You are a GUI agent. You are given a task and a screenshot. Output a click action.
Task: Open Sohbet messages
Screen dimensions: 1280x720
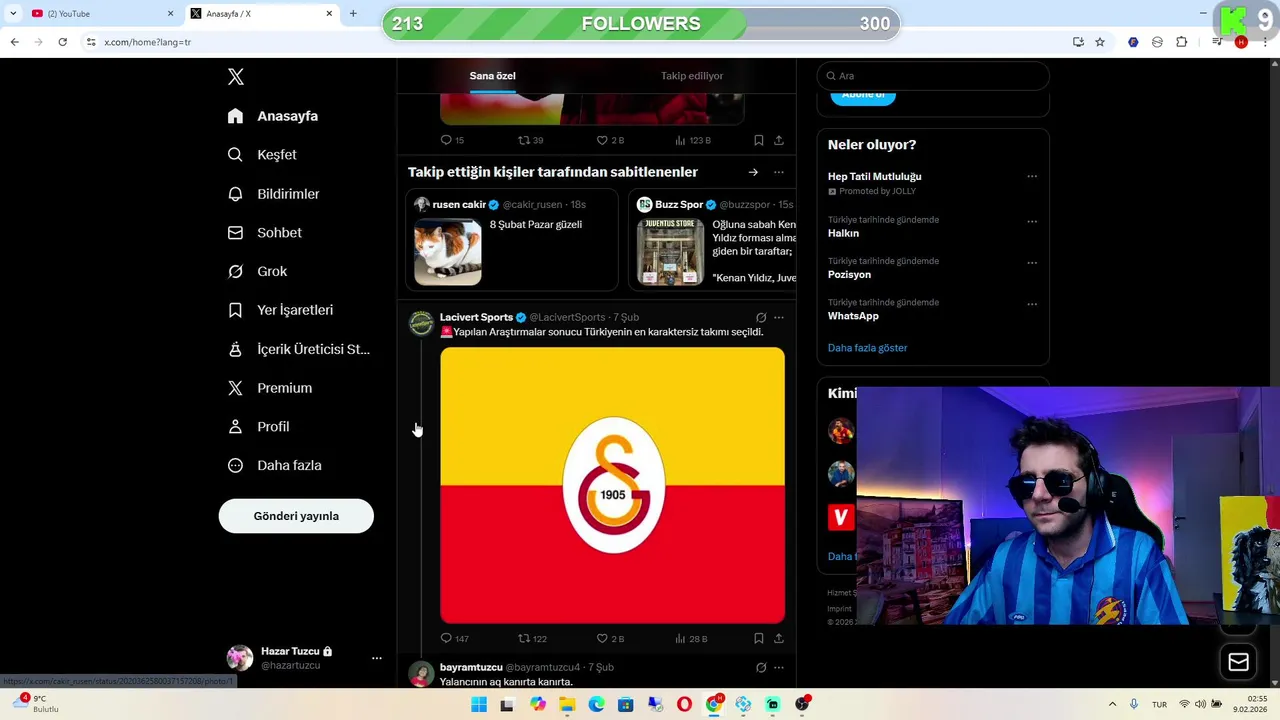[264, 233]
